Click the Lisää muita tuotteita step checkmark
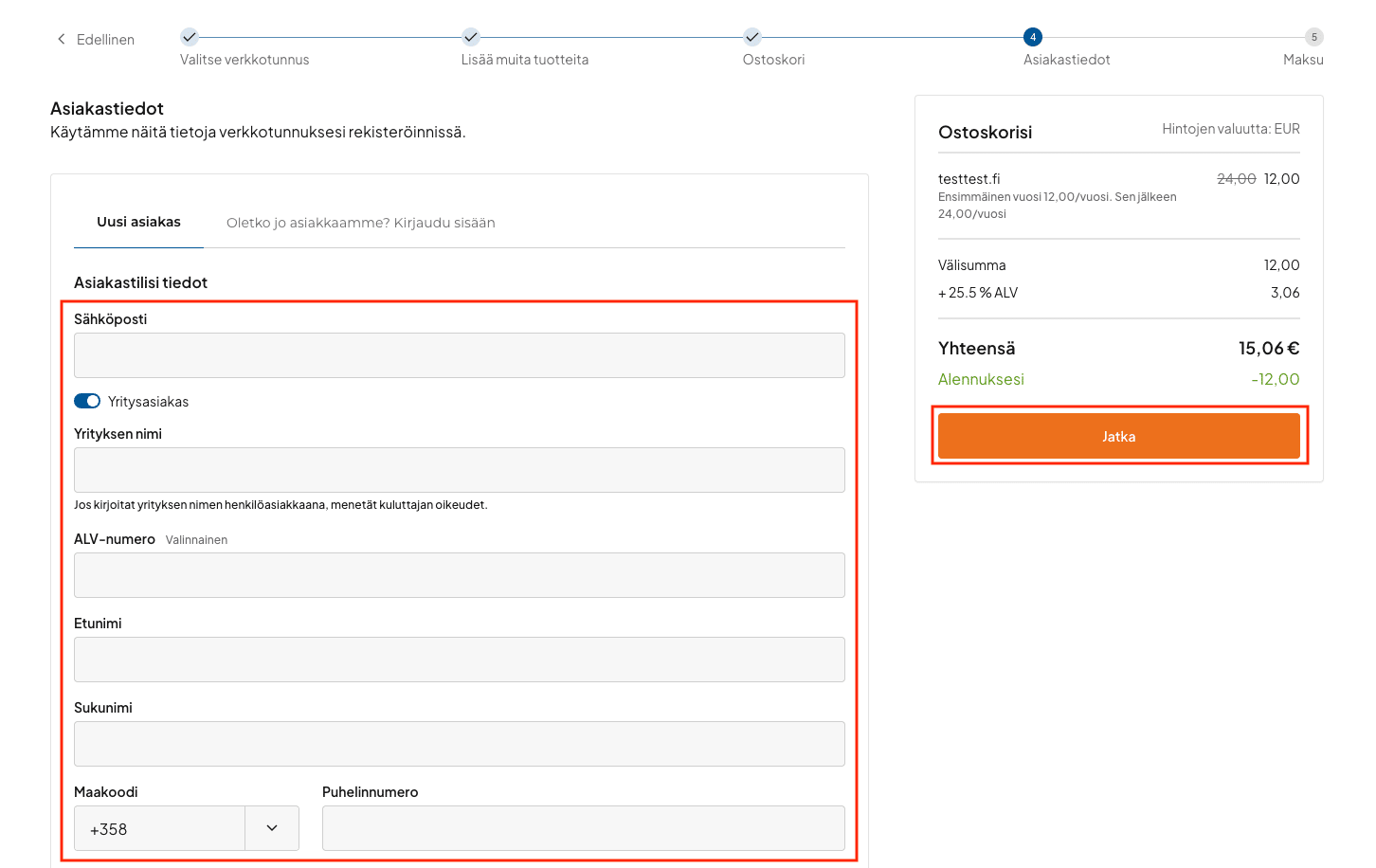Screen dimensions: 1376x868 pyautogui.click(x=471, y=37)
